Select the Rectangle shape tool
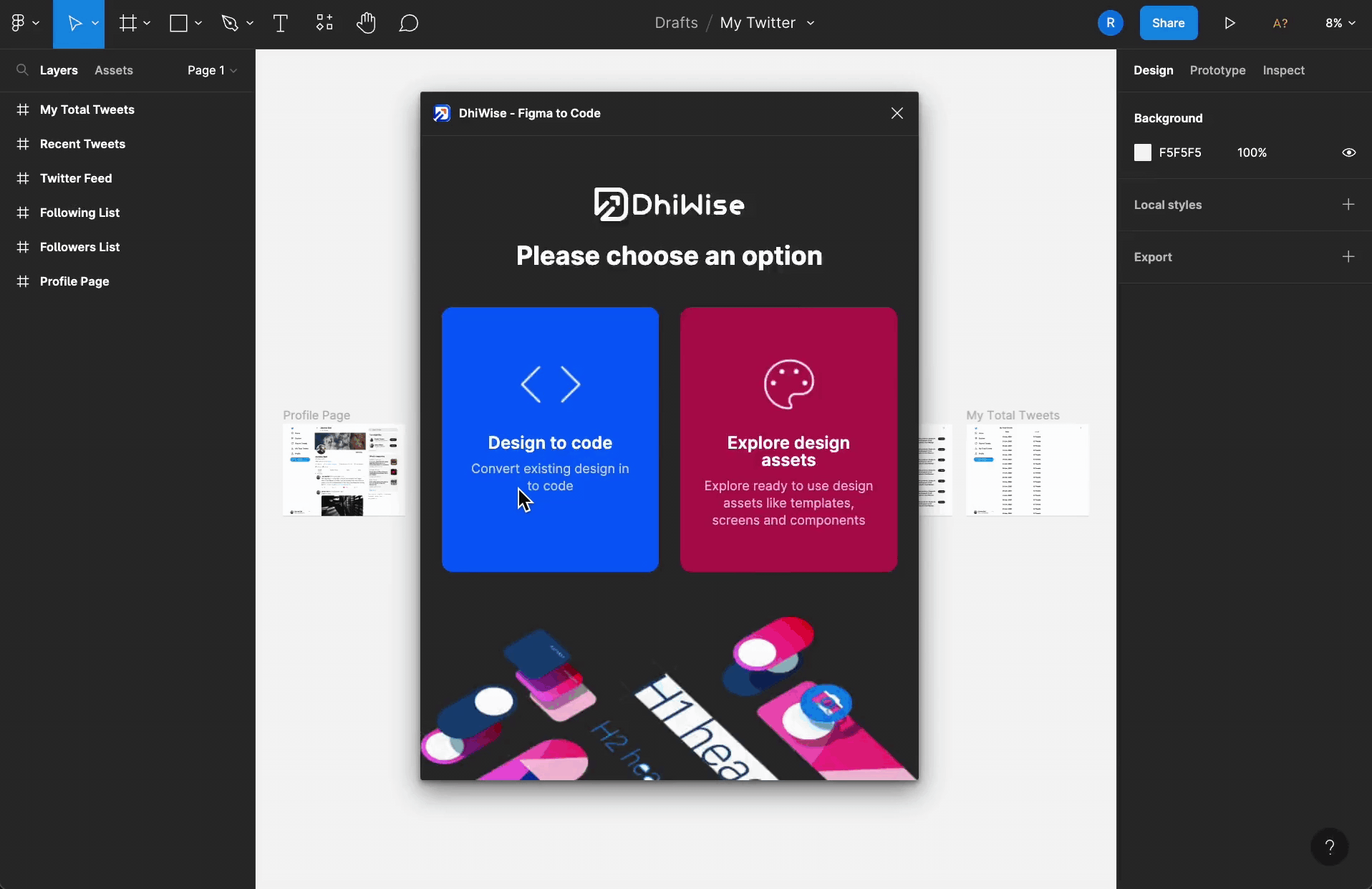This screenshot has height=889, width=1372. click(x=178, y=24)
